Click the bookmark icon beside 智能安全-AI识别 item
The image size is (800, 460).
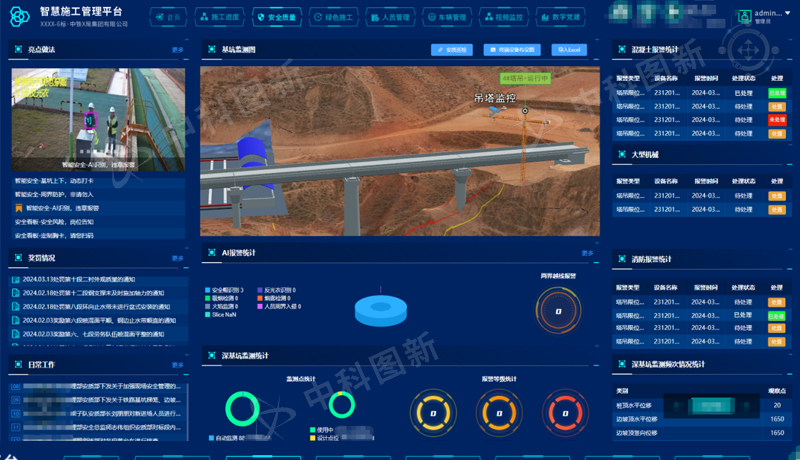tap(18, 208)
